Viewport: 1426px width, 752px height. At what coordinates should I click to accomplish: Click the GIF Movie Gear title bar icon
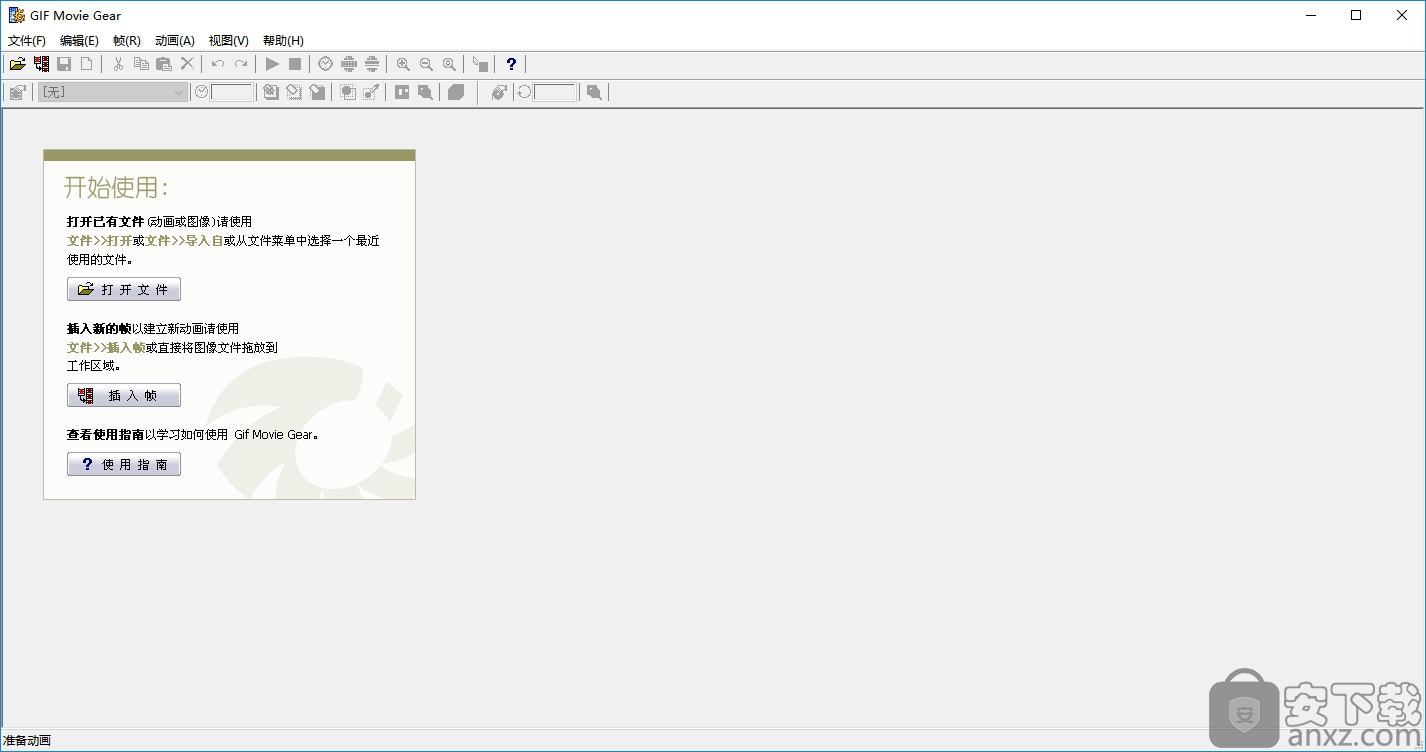point(16,15)
